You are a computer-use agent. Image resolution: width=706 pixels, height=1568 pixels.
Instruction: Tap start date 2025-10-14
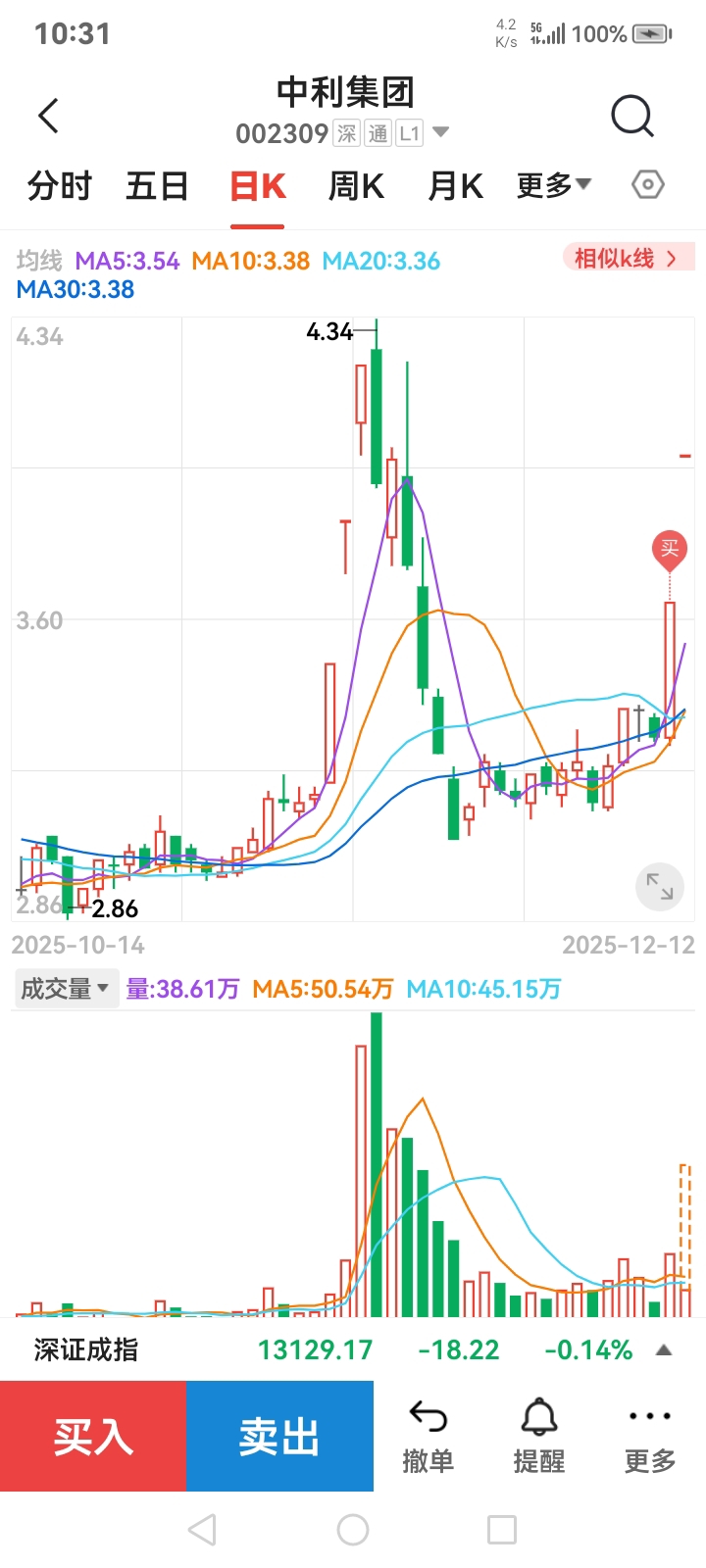pos(77,945)
